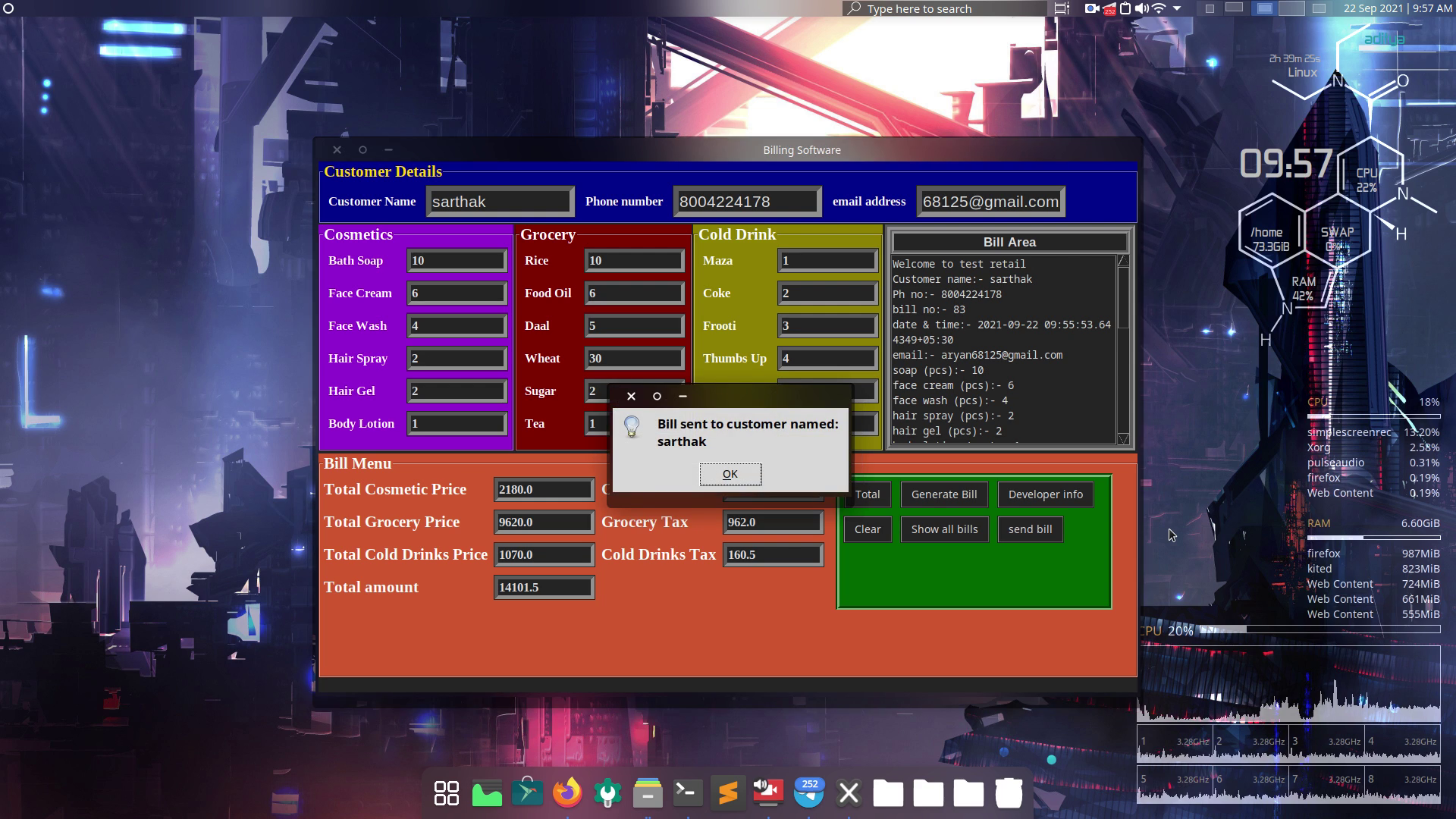The width and height of the screenshot is (1456, 819).
Task: Open the clipboard tray icon
Action: [x=1126, y=8]
